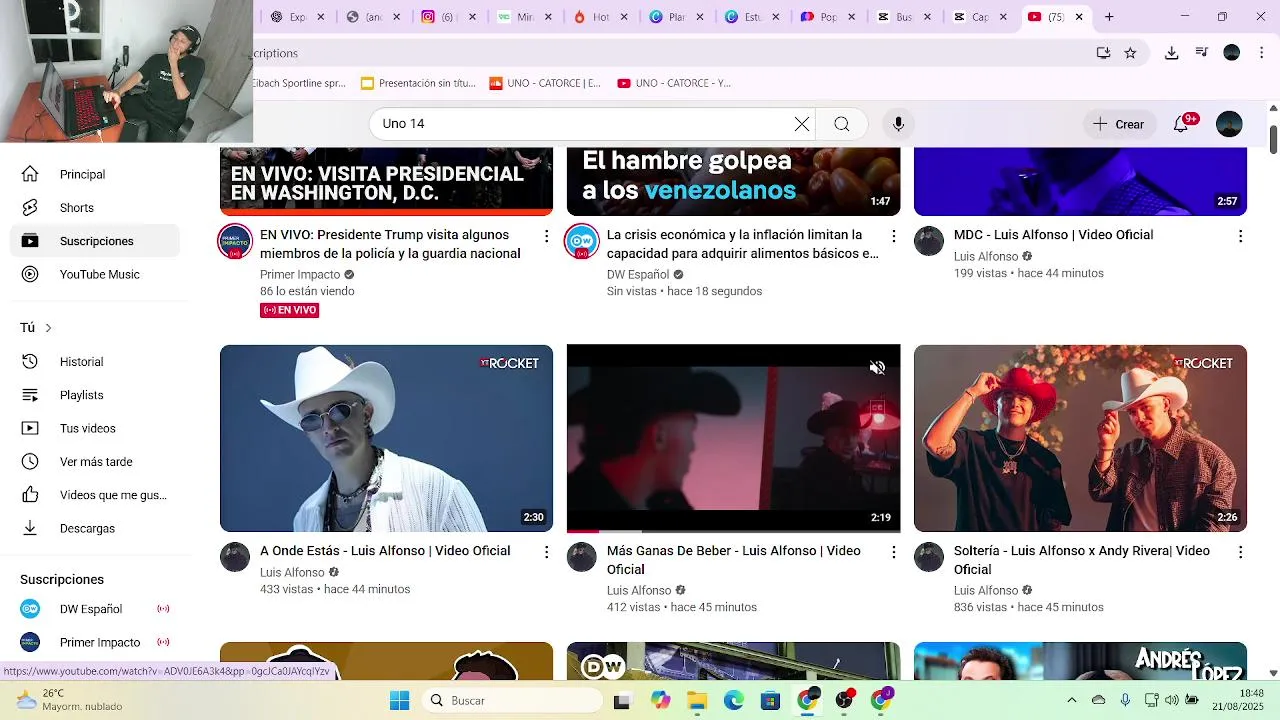Open MDC - Luis Alfonso video title
1280x720 pixels.
point(1053,235)
